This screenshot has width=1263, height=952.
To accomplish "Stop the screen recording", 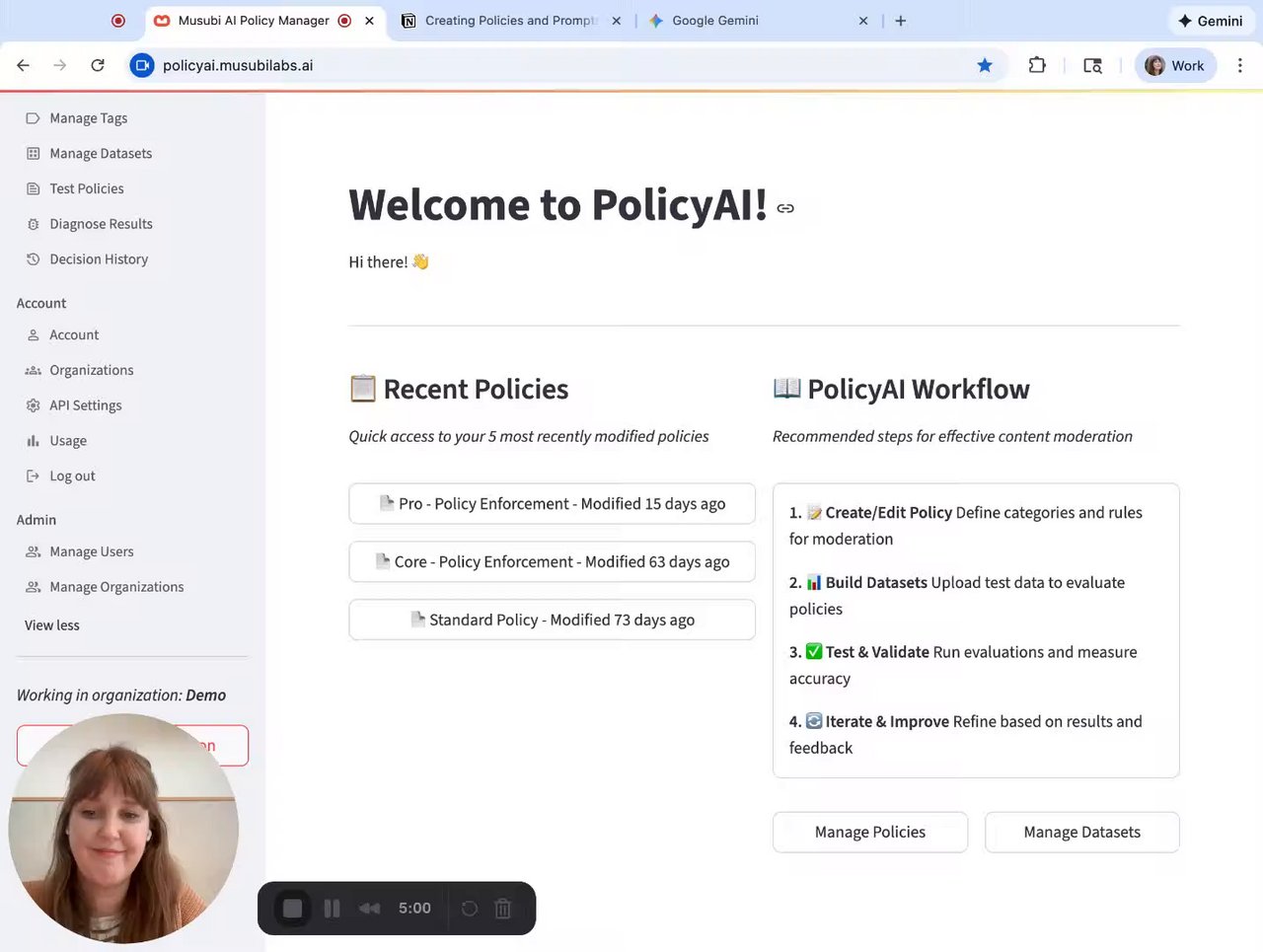I will (x=292, y=909).
